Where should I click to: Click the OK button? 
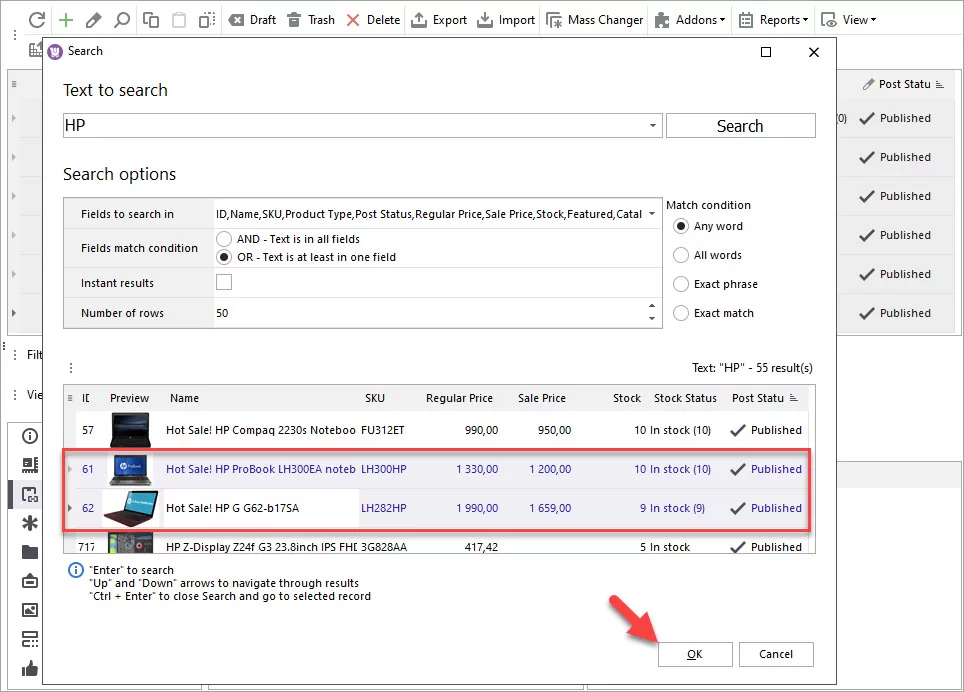coord(695,654)
